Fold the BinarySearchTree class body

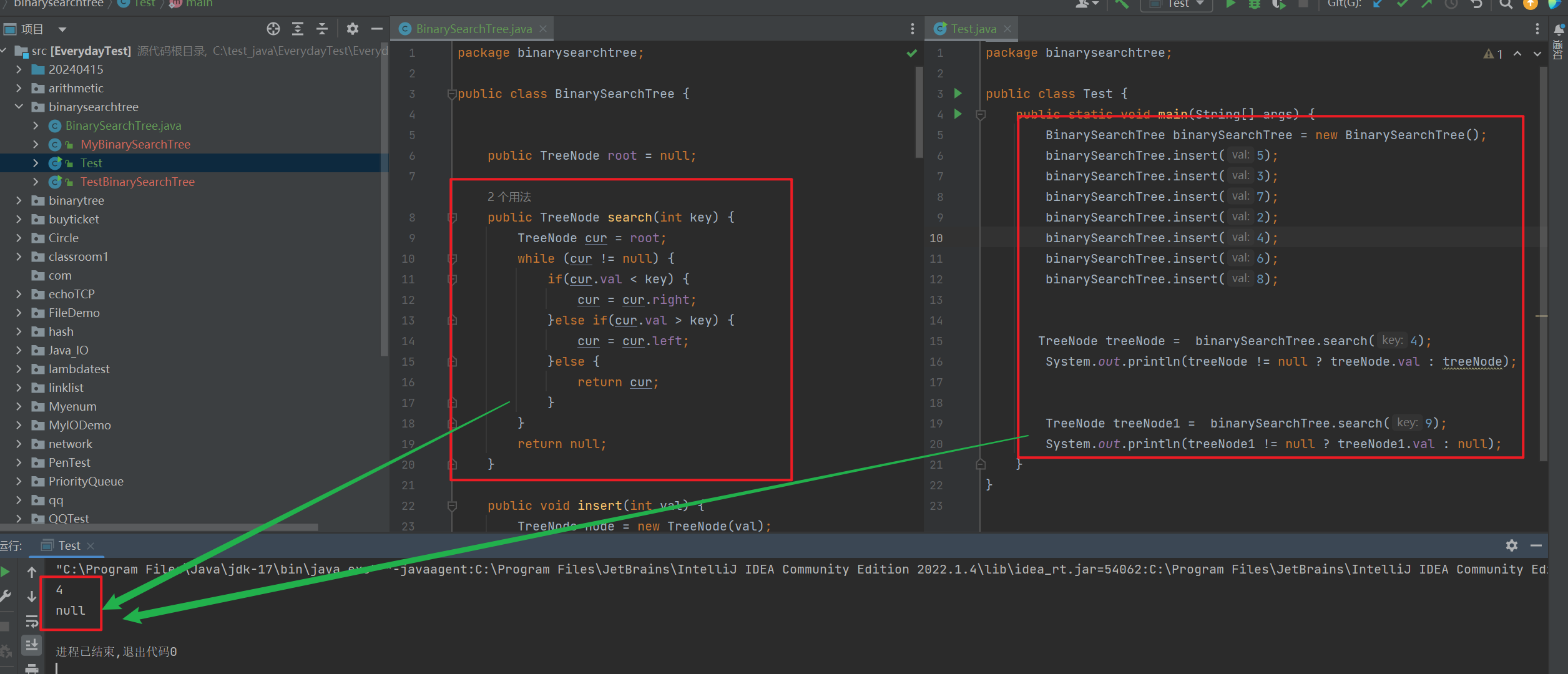tap(452, 94)
